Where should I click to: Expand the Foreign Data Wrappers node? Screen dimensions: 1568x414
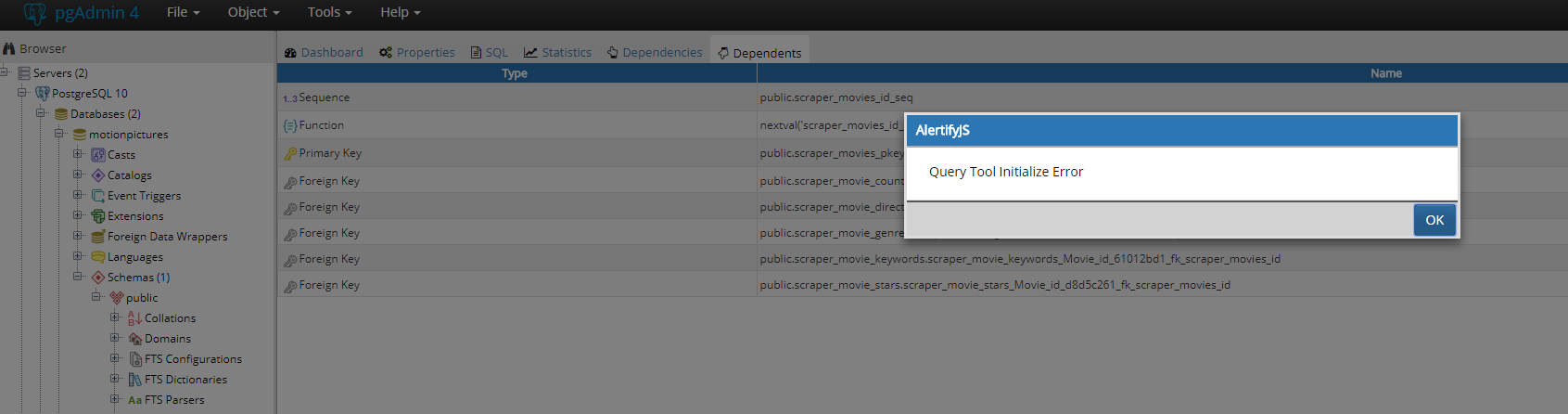click(78, 236)
